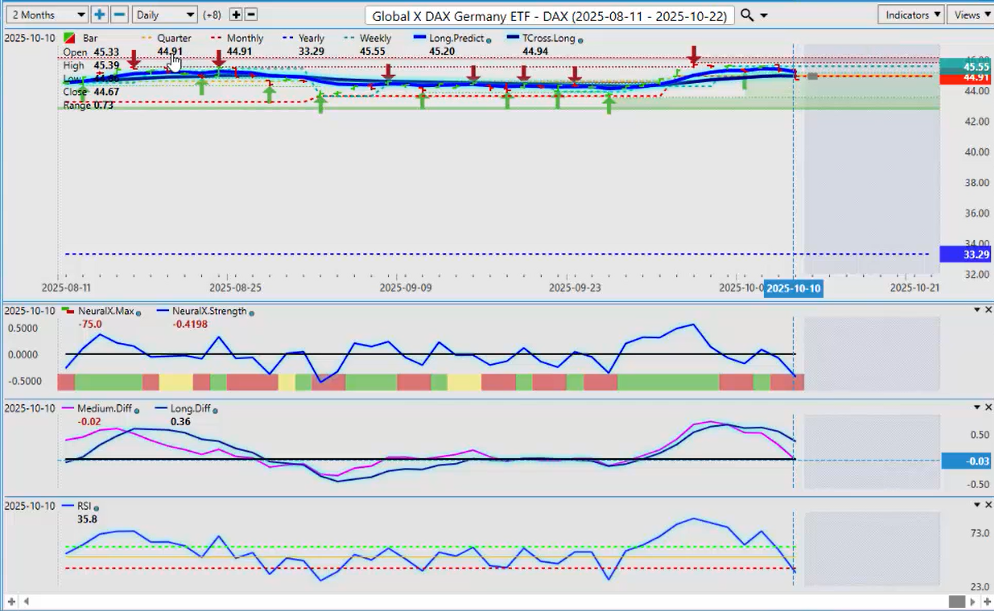Click the magnifying glass search icon
This screenshot has height=611, width=994.
748,15
